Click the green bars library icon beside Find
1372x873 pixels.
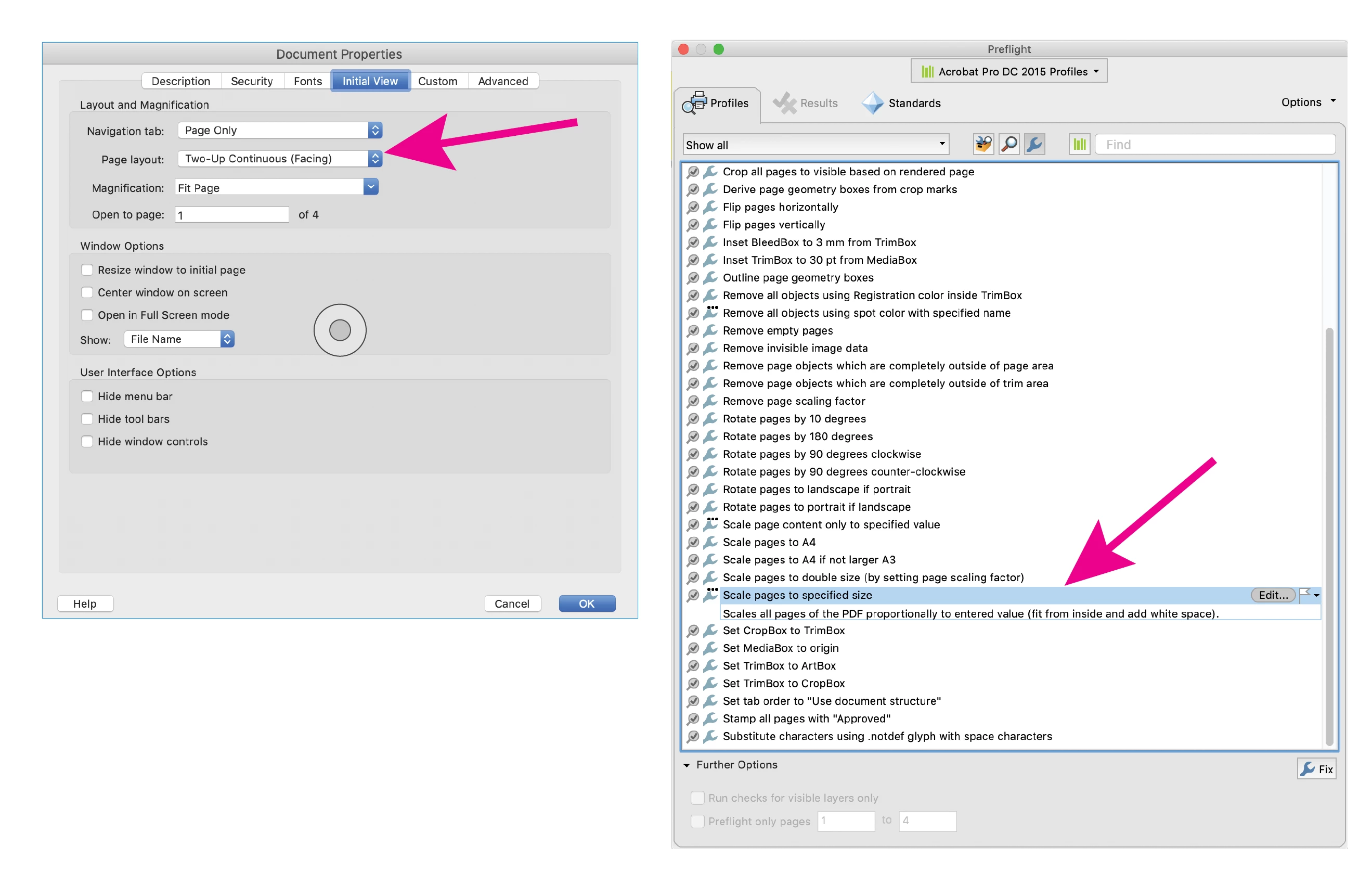(1079, 145)
